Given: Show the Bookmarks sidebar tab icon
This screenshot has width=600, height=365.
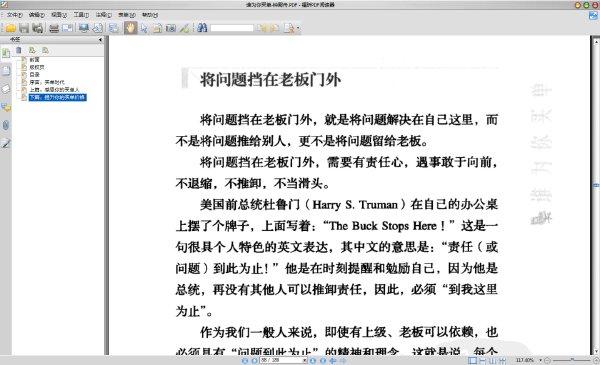Looking at the screenshot, I should (6, 53).
